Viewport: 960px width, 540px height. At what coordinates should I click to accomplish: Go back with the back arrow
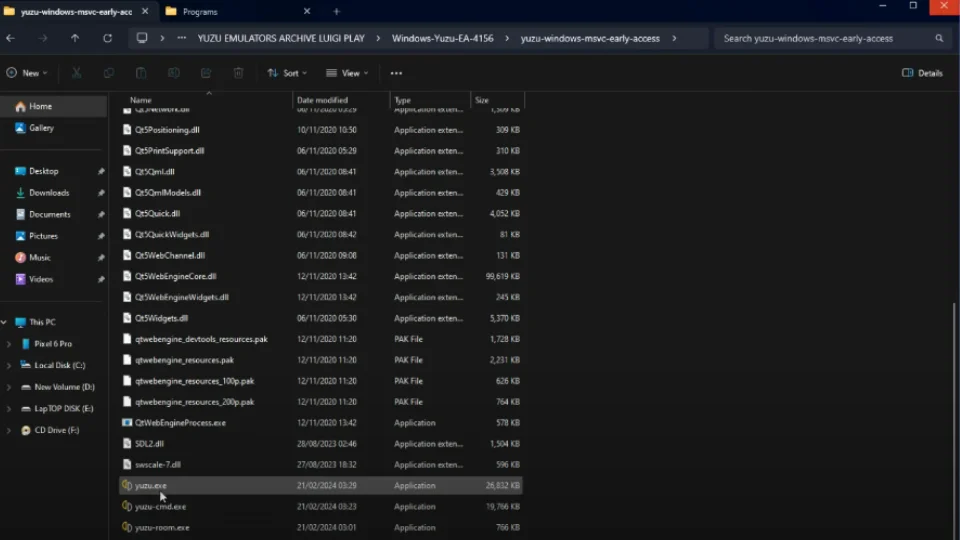click(10, 38)
